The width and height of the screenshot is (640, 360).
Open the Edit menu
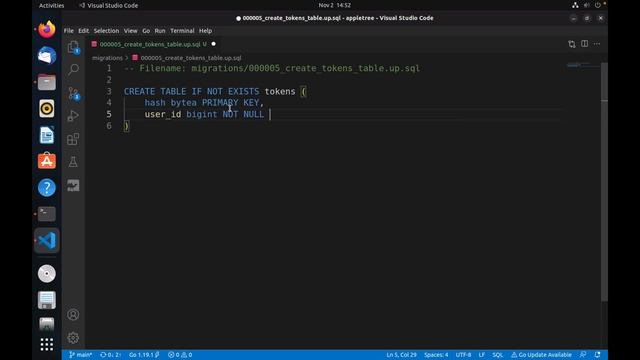[x=83, y=31]
